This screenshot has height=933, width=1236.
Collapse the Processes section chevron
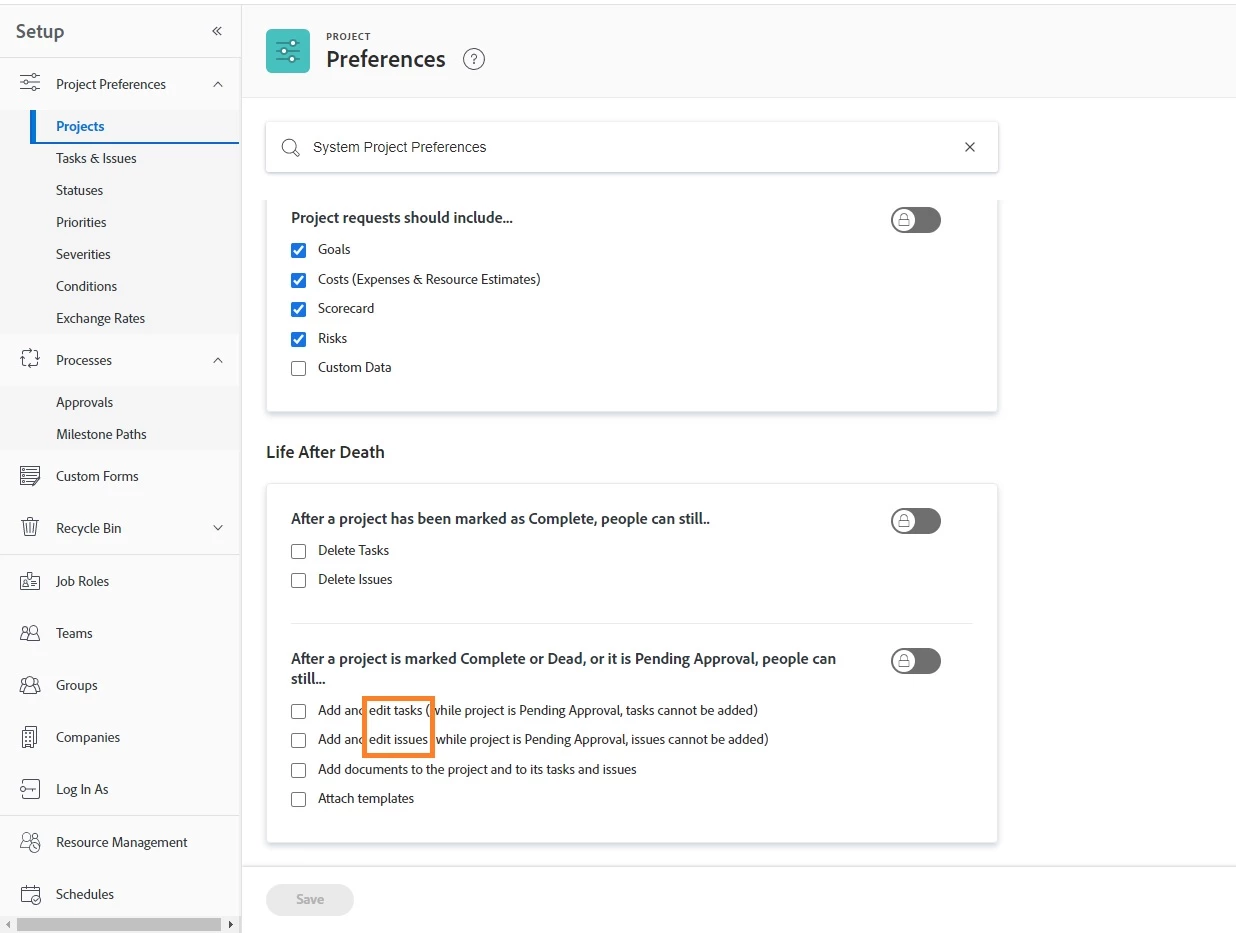click(218, 360)
